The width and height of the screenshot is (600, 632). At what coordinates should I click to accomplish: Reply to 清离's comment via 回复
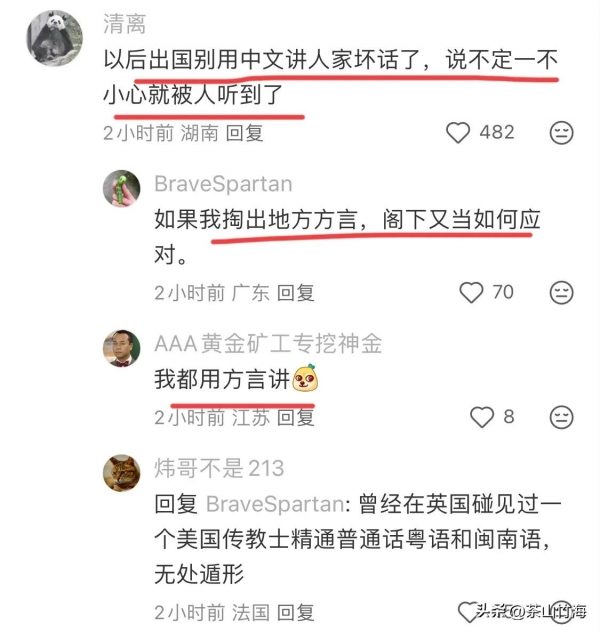pos(244,133)
